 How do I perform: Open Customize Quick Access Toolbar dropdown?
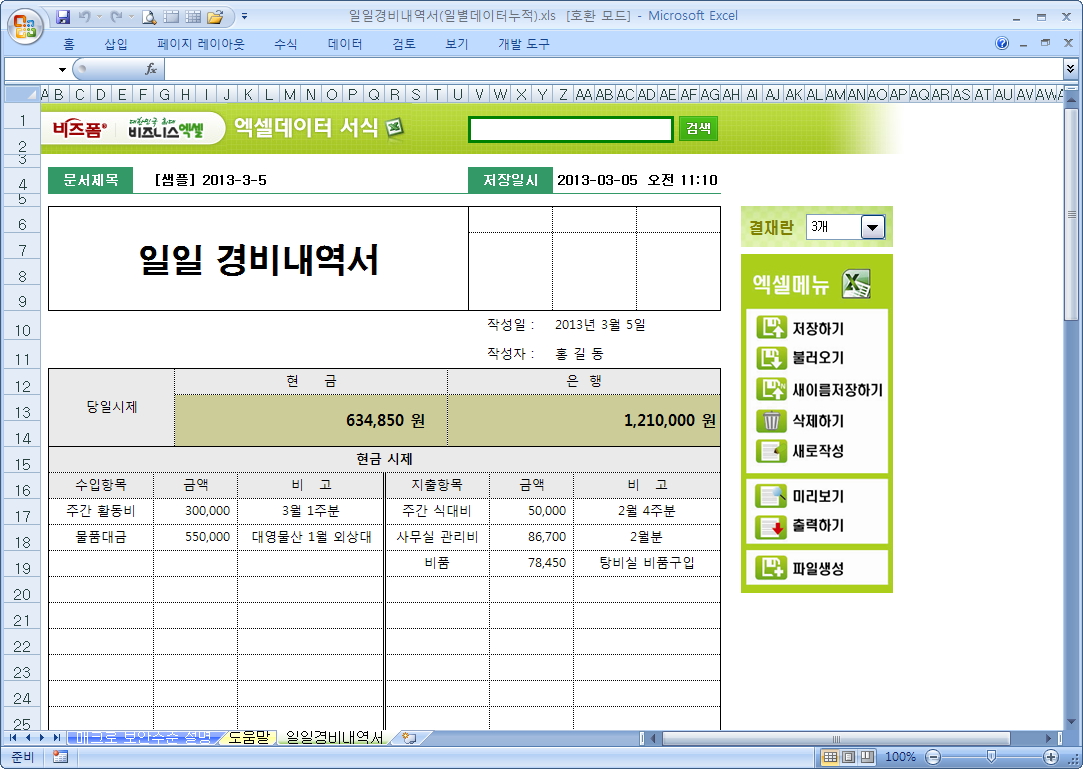pos(245,17)
